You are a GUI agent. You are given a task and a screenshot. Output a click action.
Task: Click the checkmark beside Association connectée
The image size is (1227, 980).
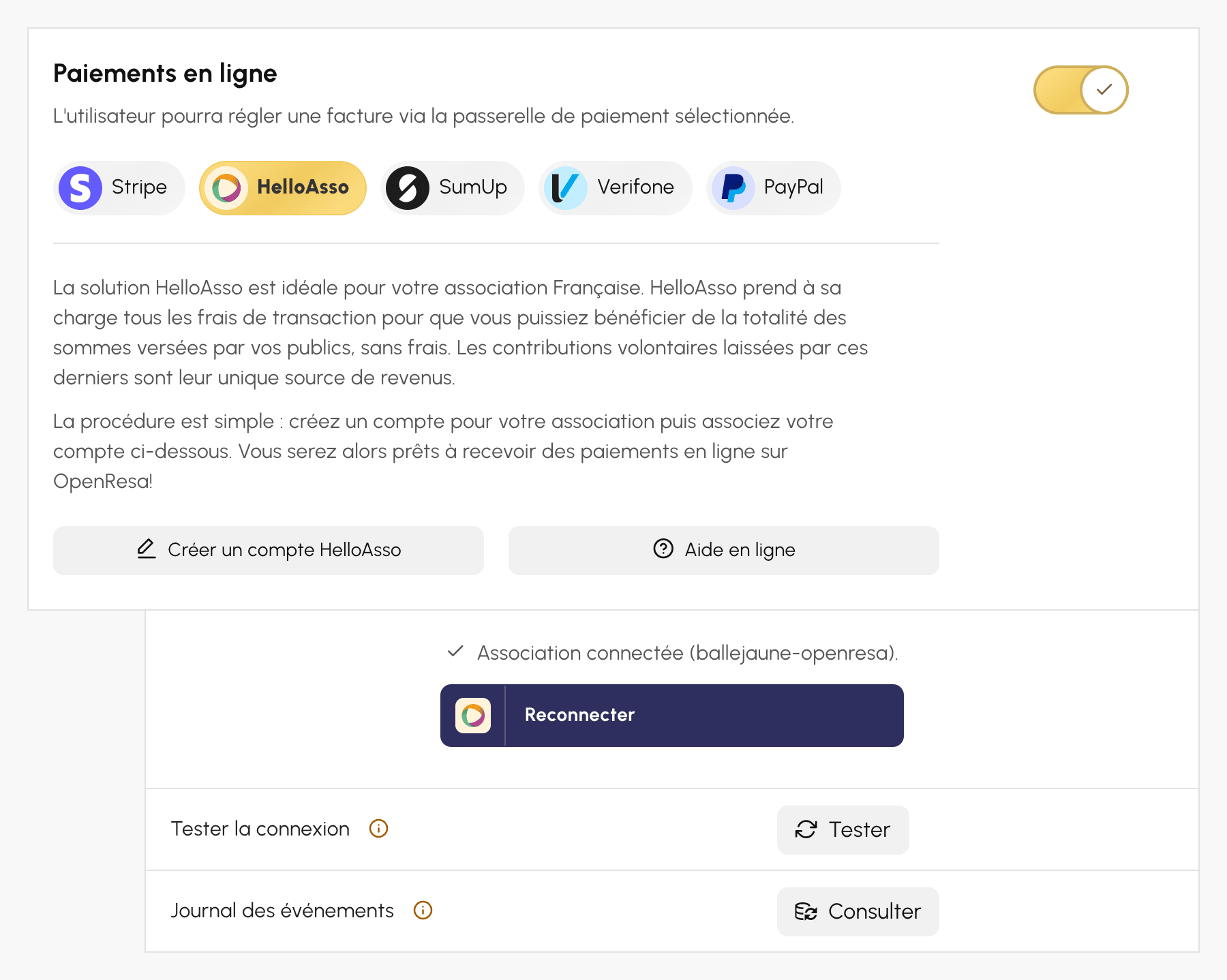tap(455, 652)
